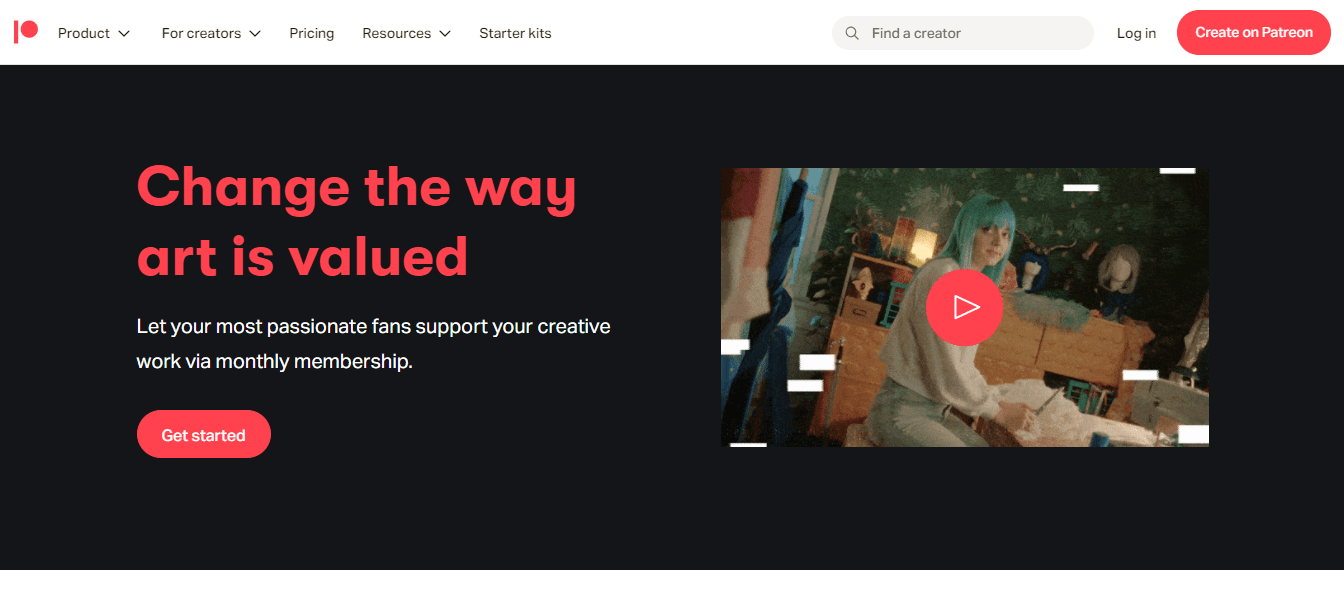This screenshot has height=615, width=1344.
Task: Expand the chevron next to Resources
Action: (445, 34)
